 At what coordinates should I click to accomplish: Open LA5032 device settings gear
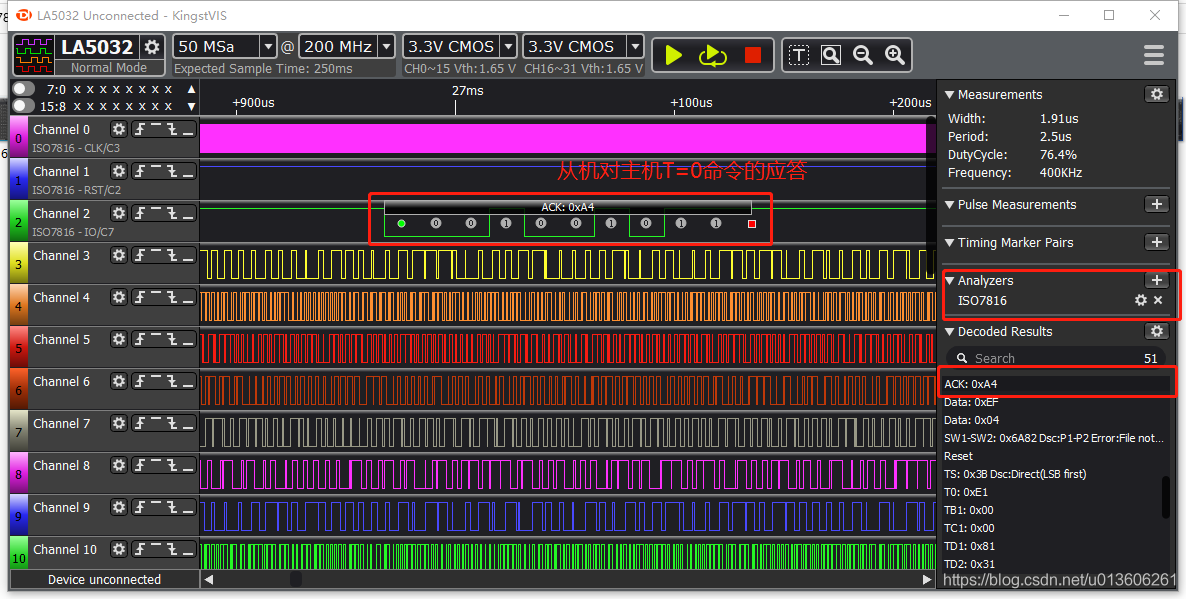(152, 47)
